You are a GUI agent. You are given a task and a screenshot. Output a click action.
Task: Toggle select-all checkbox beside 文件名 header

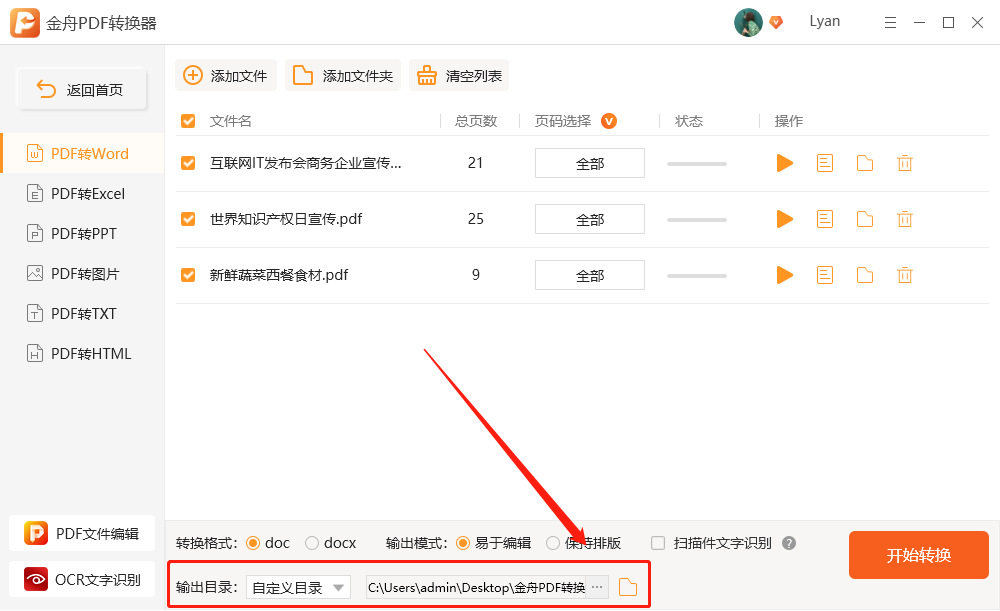coord(188,121)
